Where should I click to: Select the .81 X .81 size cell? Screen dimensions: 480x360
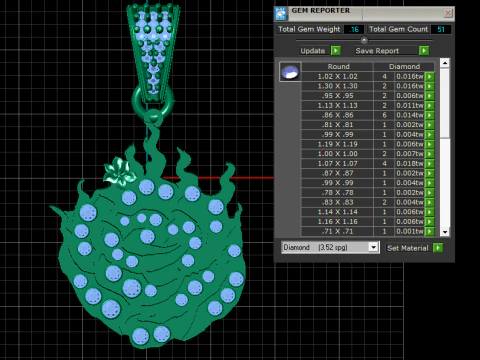pos(337,125)
